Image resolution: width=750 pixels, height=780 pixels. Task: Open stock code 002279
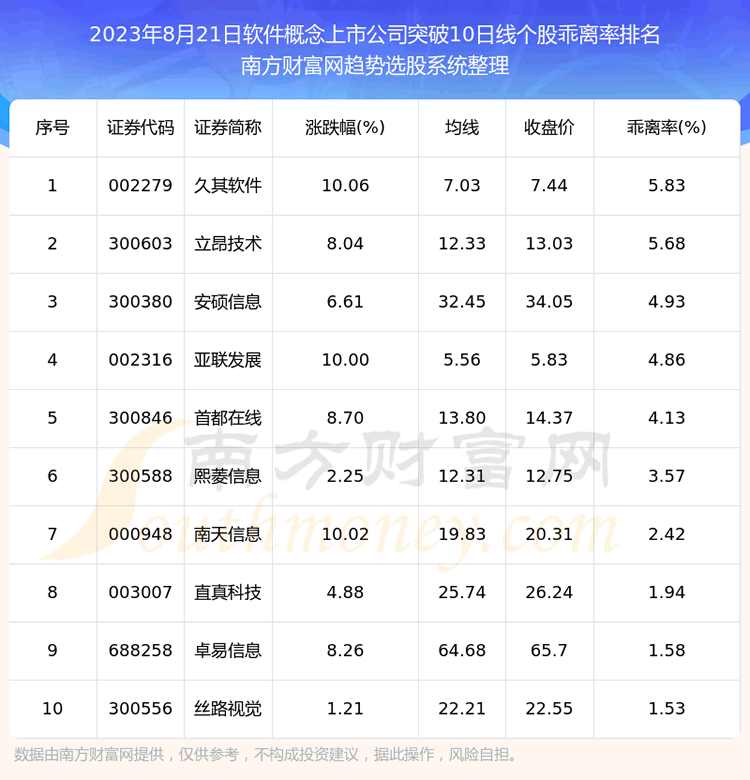(140, 186)
